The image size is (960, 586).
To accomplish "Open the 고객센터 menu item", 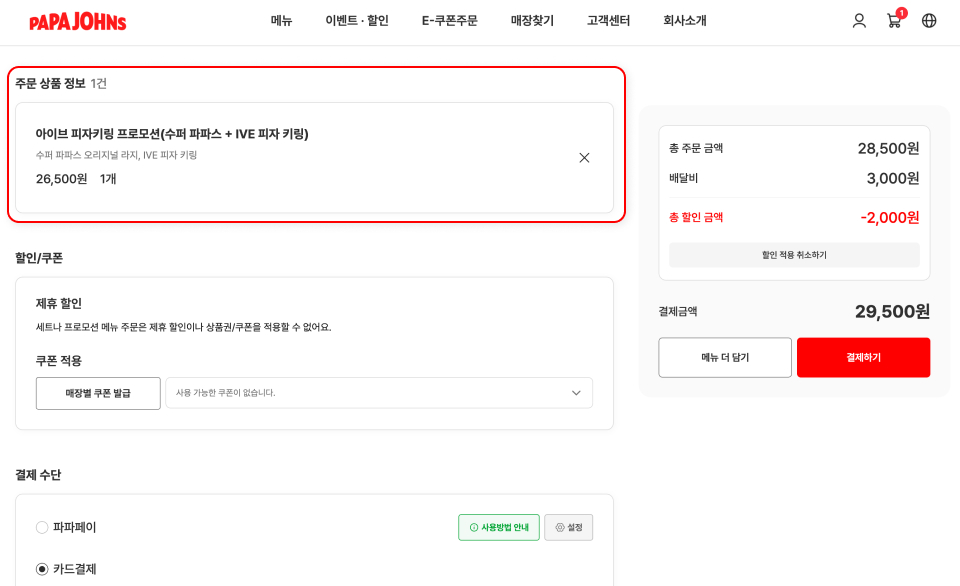I will 608,21.
